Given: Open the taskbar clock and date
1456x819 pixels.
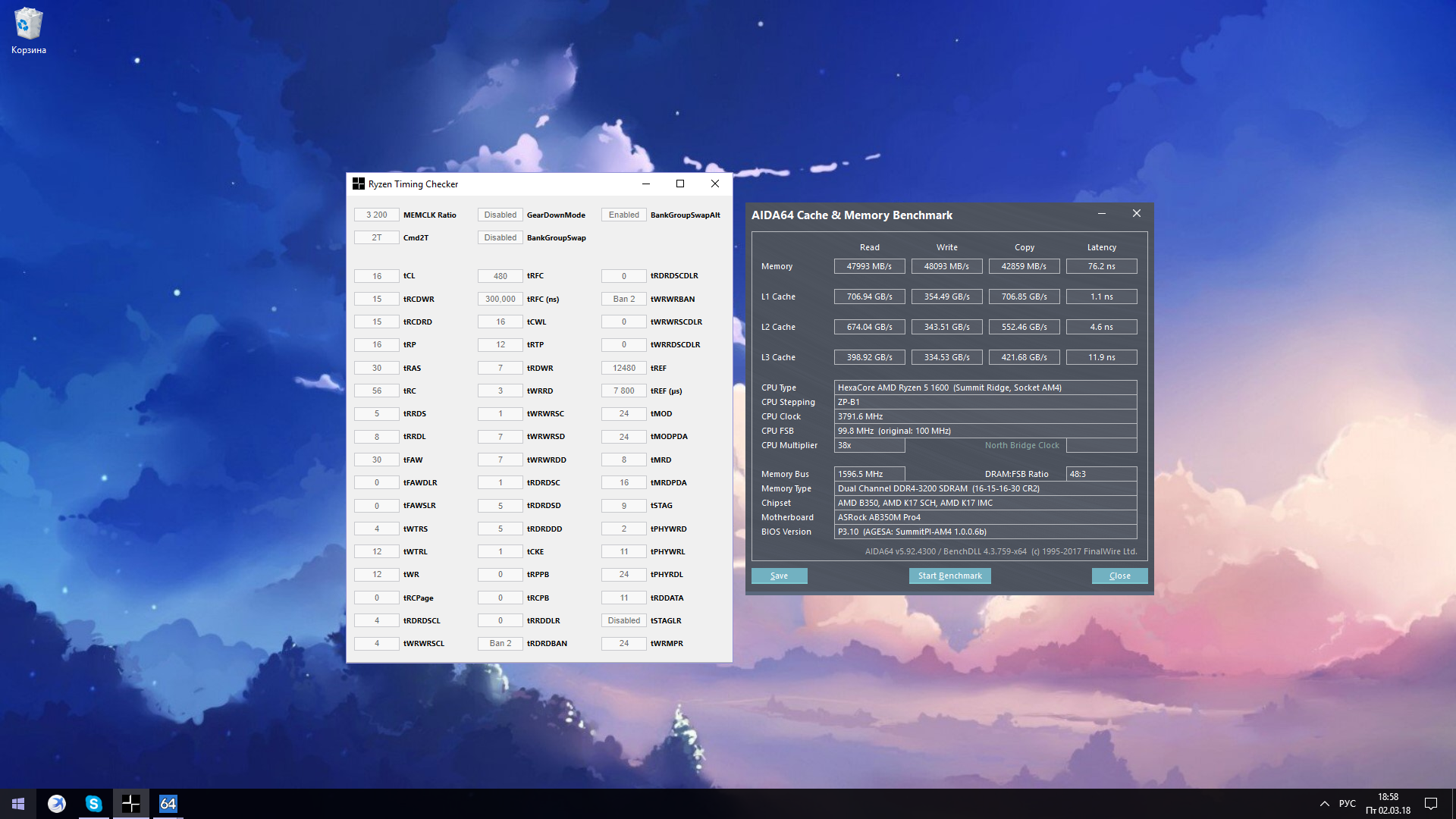Looking at the screenshot, I should [x=1388, y=803].
